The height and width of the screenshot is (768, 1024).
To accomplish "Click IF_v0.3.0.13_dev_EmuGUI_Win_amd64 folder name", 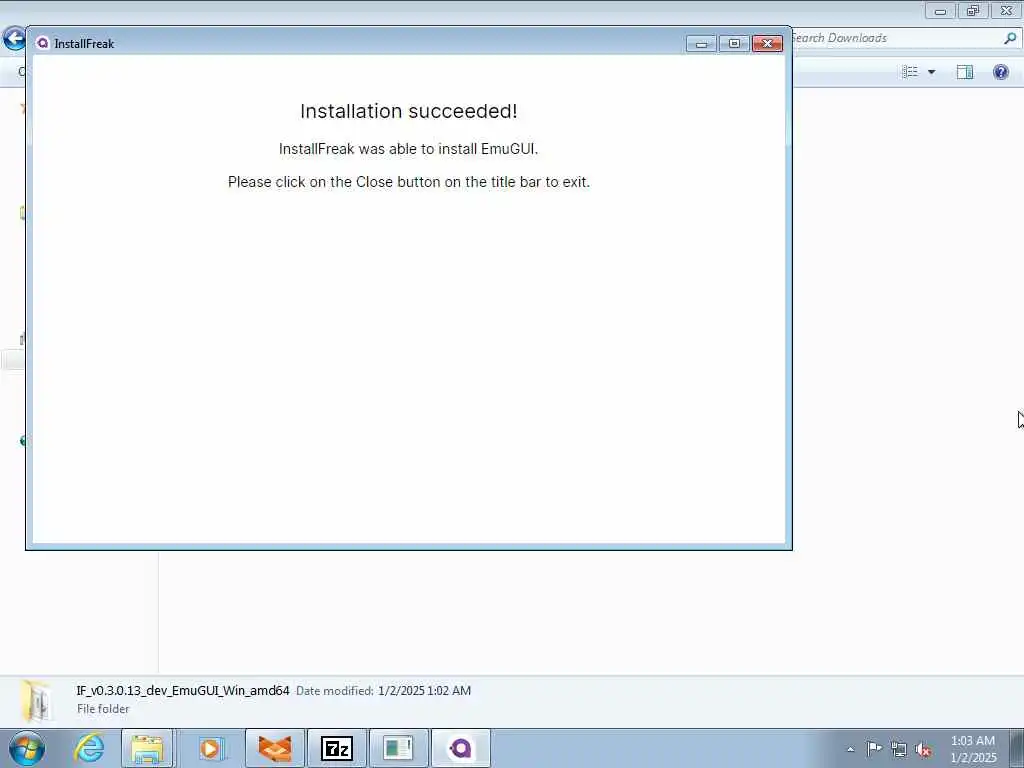I will tap(183, 690).
